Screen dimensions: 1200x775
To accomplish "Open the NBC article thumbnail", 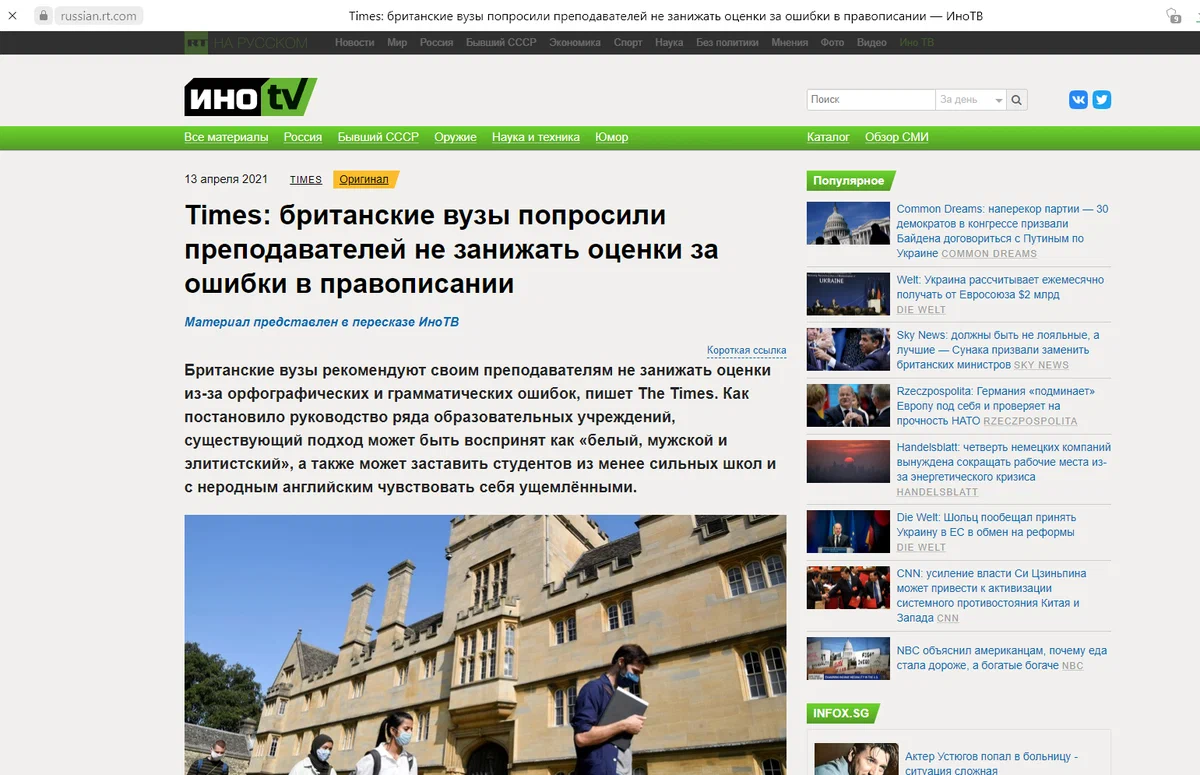I will tap(848, 659).
